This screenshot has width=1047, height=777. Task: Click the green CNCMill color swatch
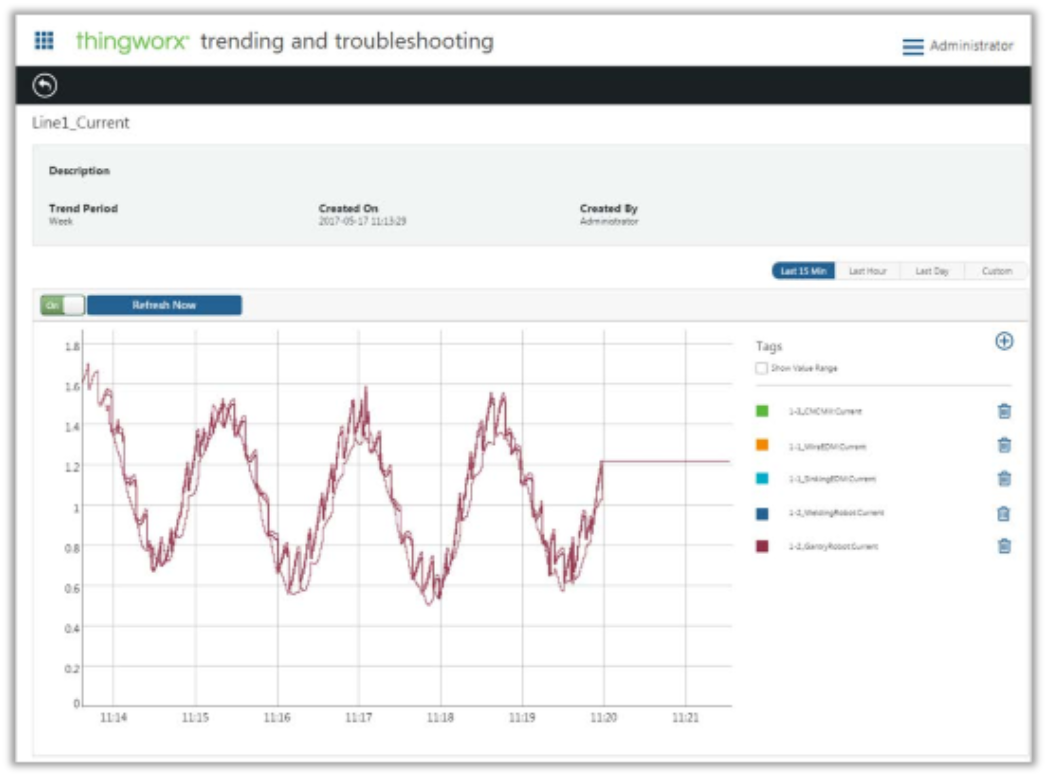pyautogui.click(x=762, y=411)
